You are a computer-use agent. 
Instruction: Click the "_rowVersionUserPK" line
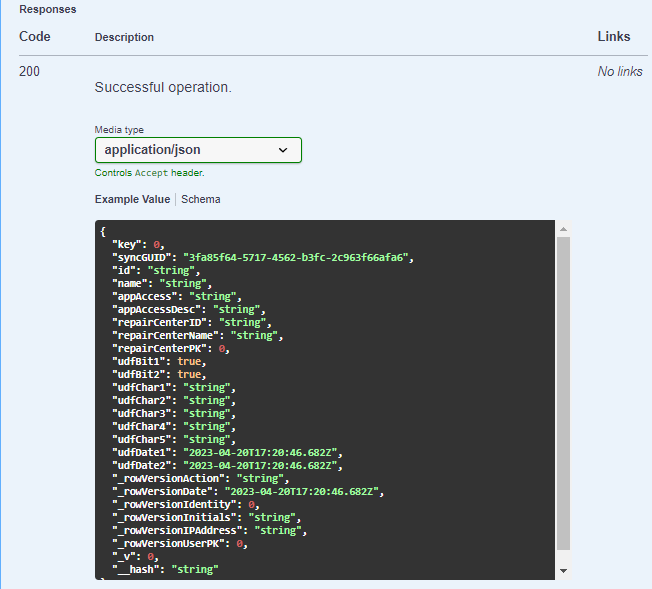[180, 543]
